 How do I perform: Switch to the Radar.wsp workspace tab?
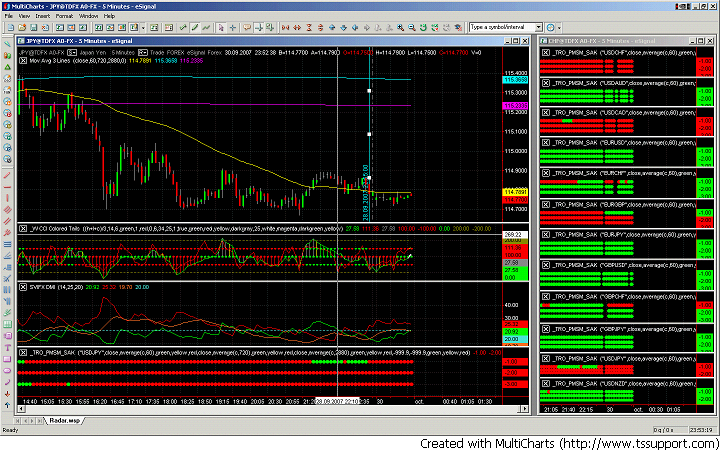(x=63, y=421)
